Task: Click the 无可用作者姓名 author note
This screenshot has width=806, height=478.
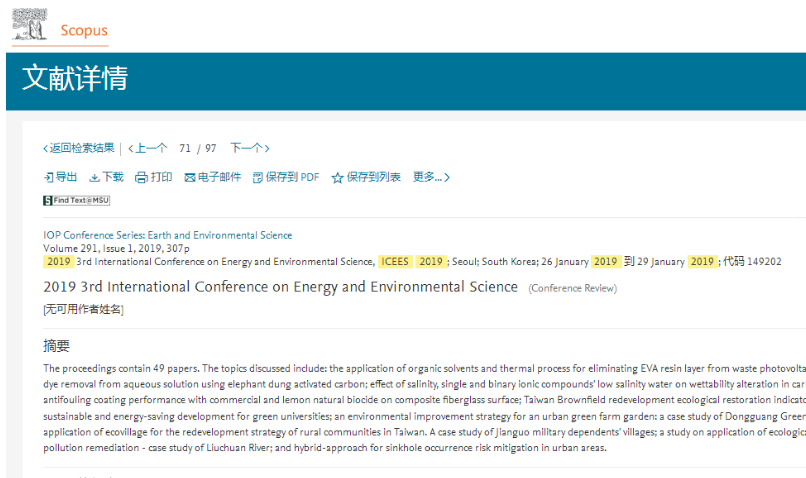Action: pyautogui.click(x=83, y=309)
